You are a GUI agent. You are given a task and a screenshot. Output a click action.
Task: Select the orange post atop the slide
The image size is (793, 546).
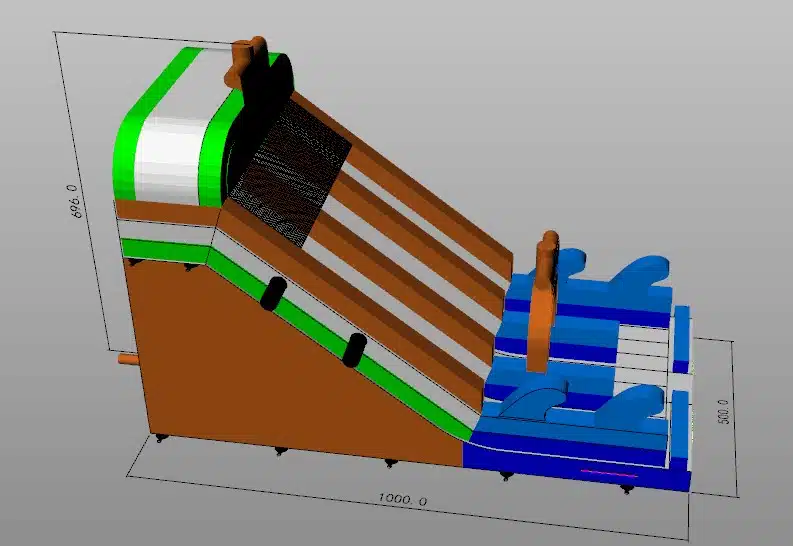click(x=245, y=62)
